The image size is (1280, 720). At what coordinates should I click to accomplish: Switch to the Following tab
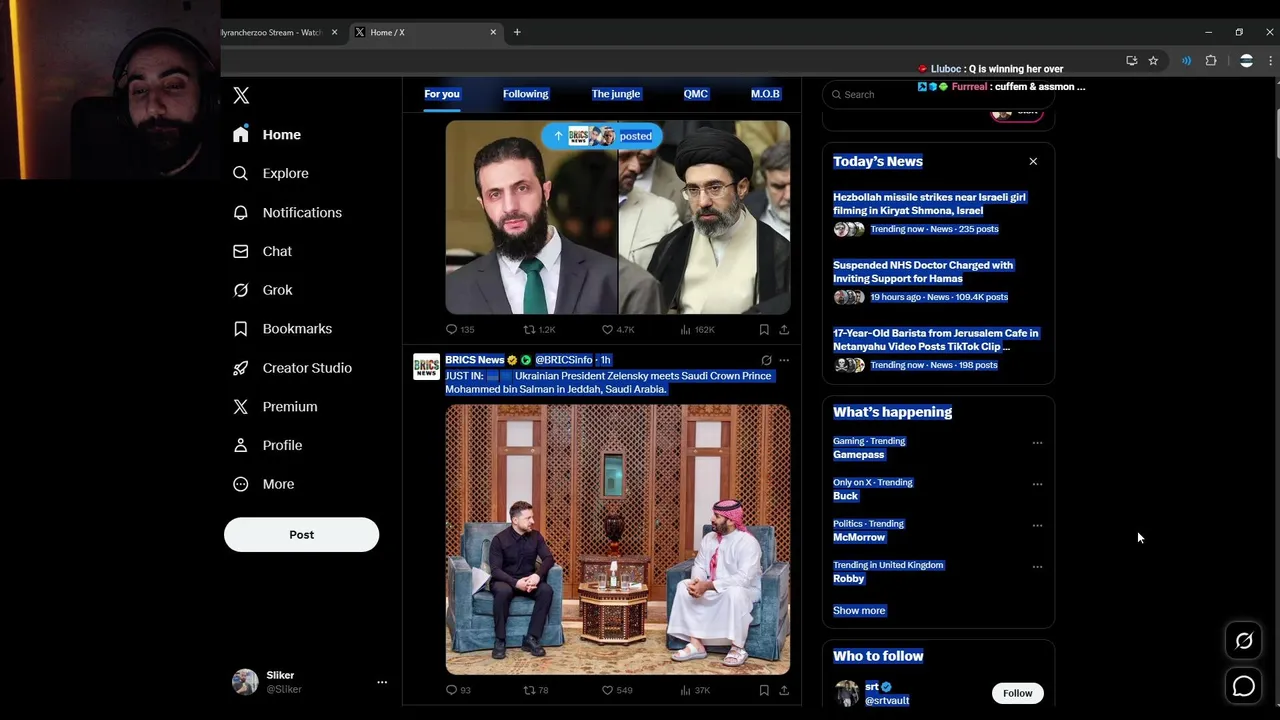pyautogui.click(x=525, y=94)
